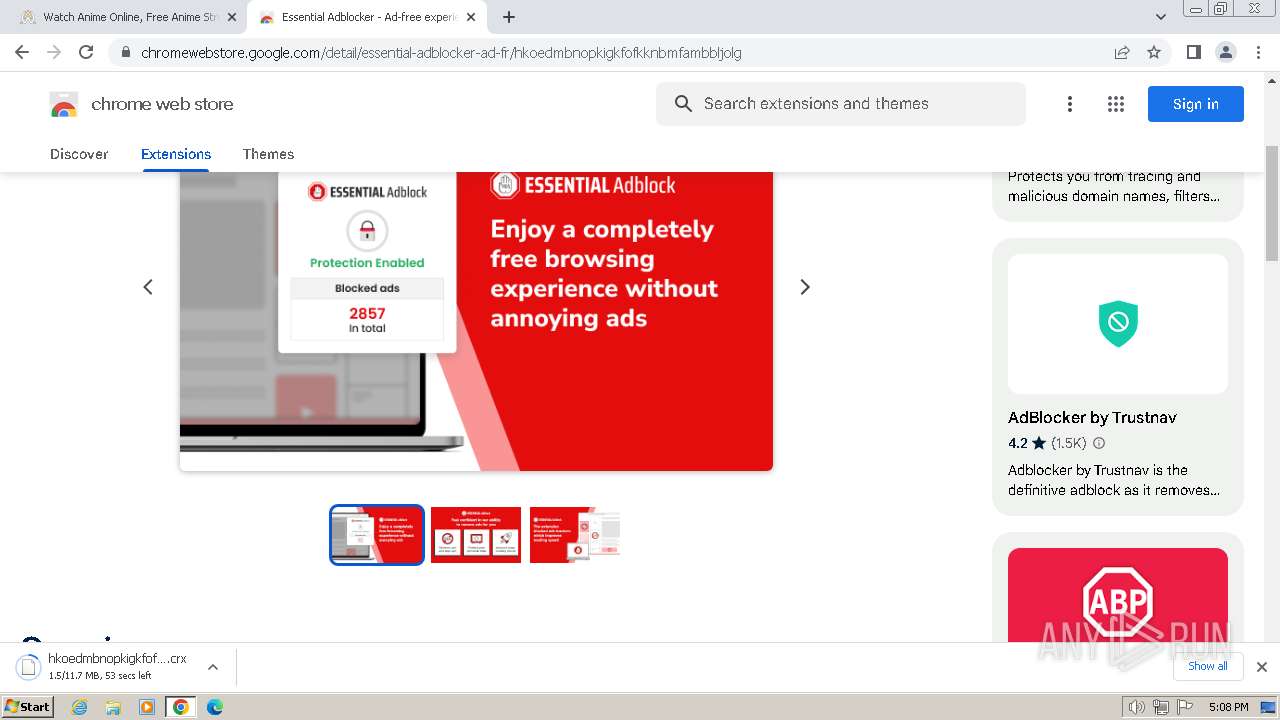Open the Windows Start menu

tap(27, 707)
